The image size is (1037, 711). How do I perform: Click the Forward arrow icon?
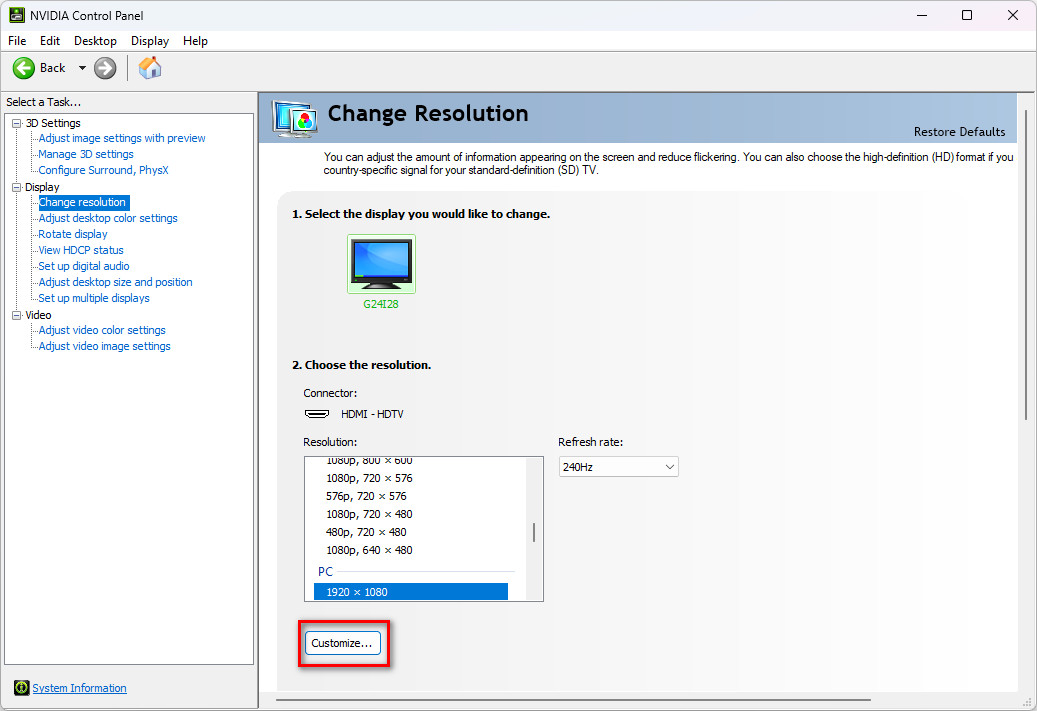tap(104, 68)
